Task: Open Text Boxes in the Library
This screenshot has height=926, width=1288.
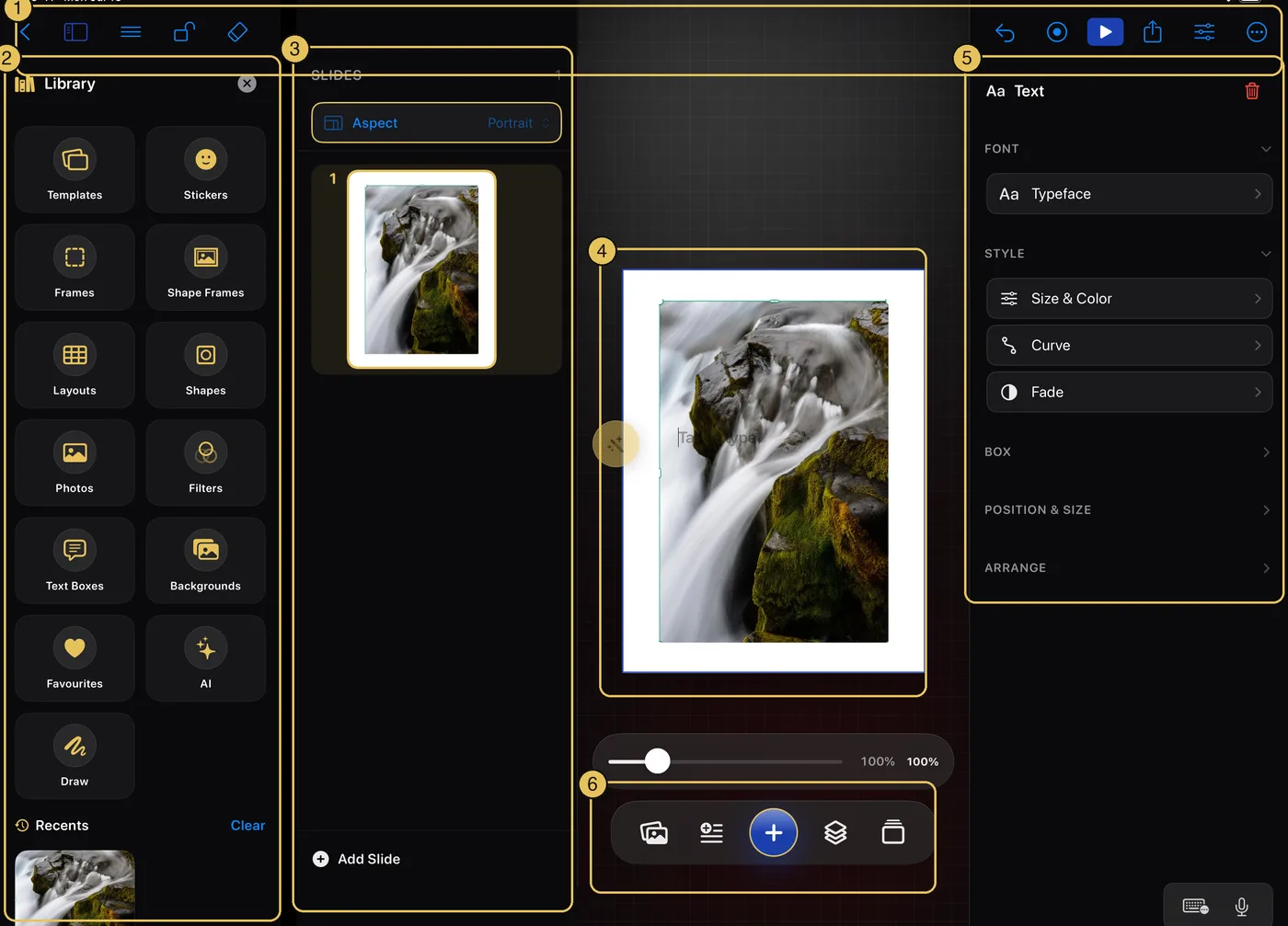Action: point(75,560)
